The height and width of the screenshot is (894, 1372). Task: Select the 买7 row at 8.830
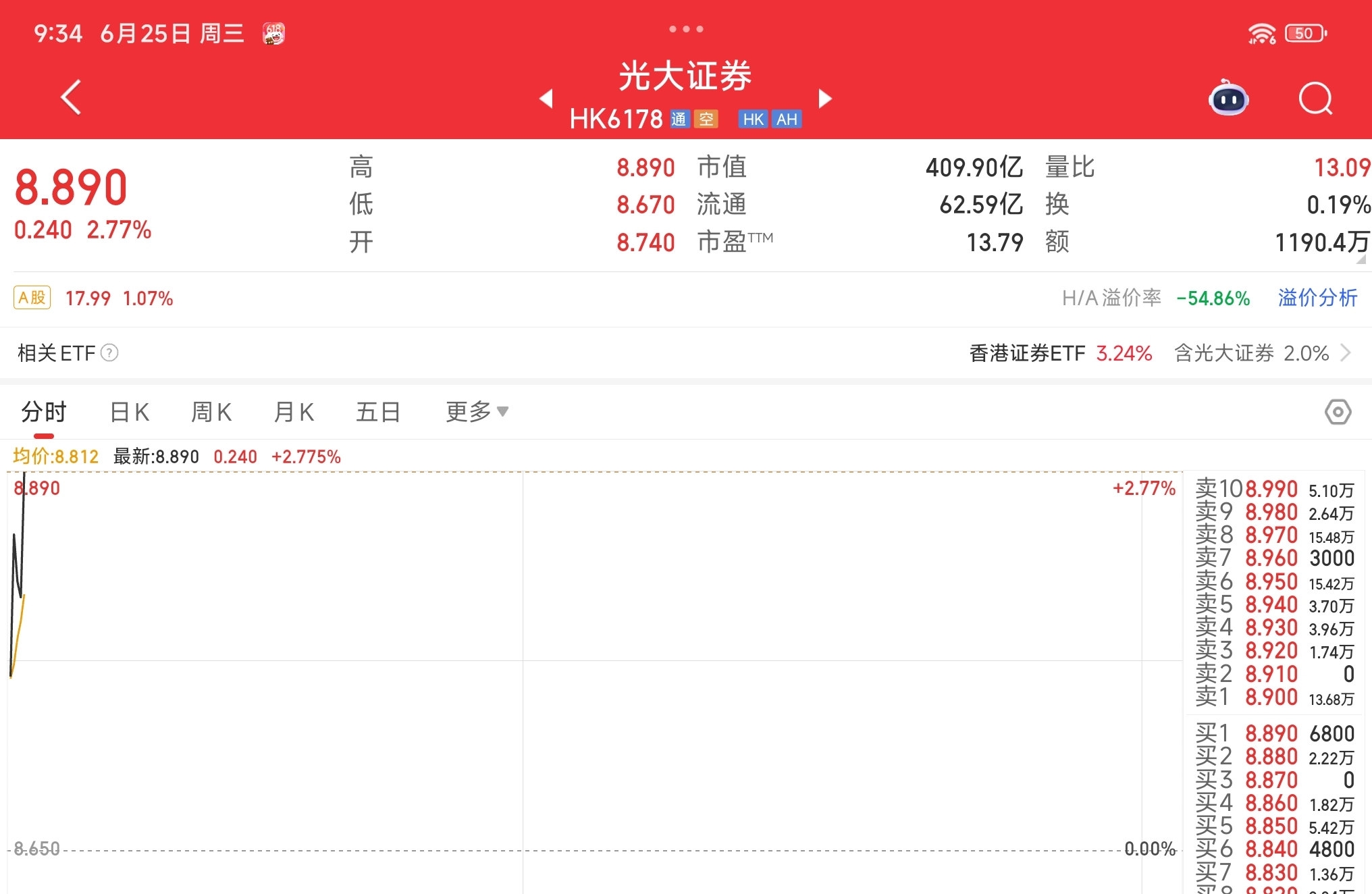(1275, 872)
